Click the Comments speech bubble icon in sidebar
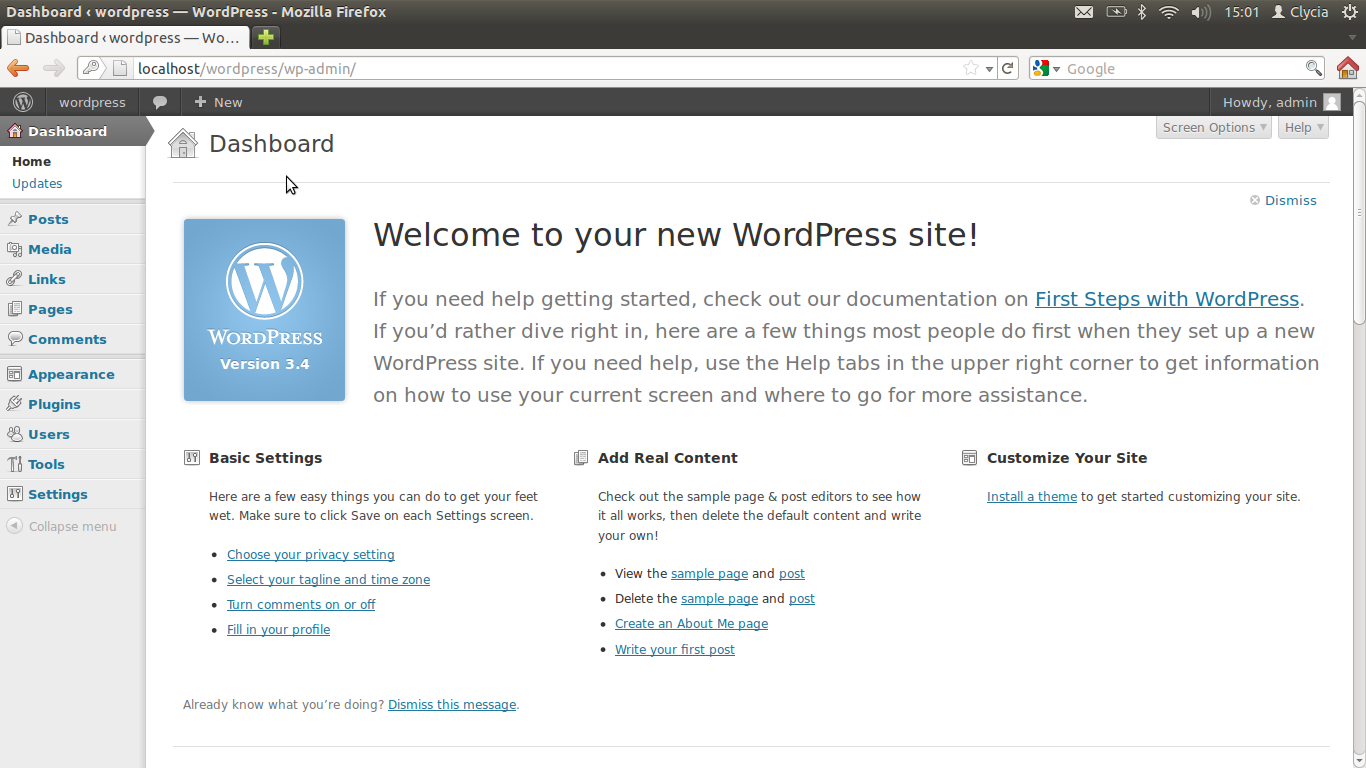This screenshot has width=1366, height=768. [x=14, y=339]
